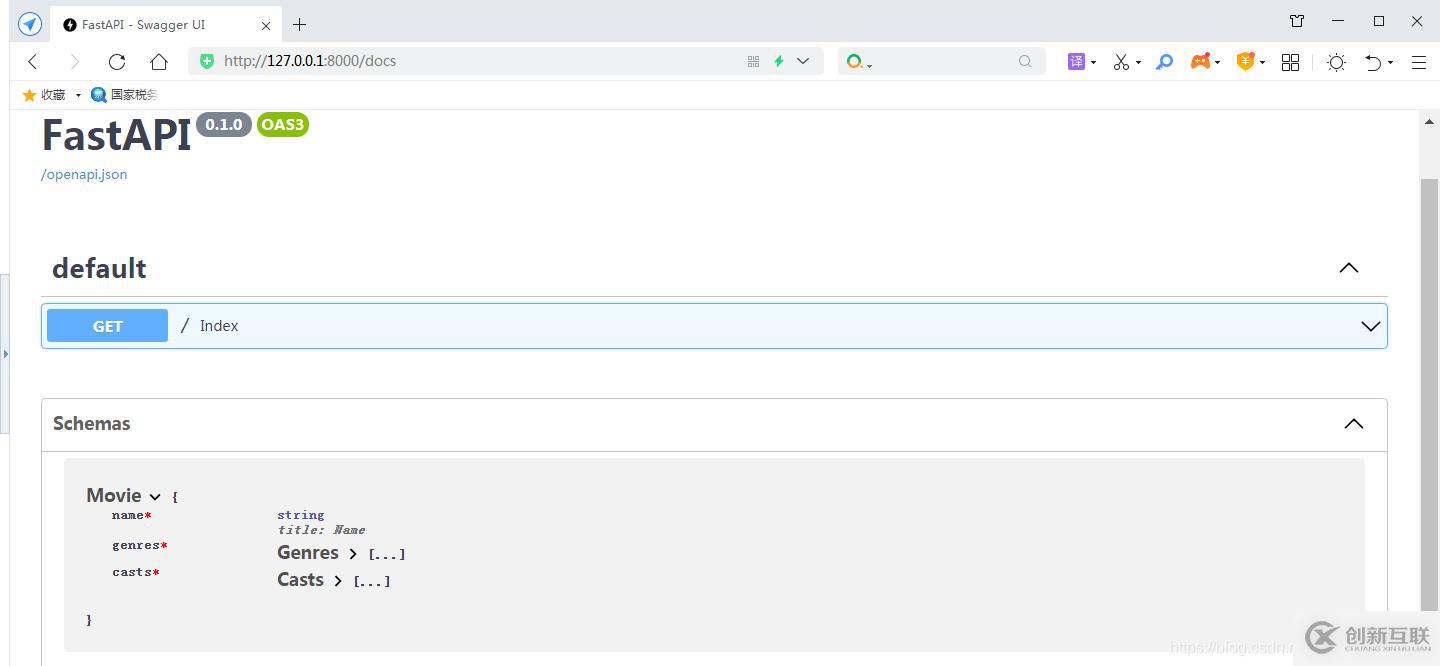The height and width of the screenshot is (666, 1440).
Task: Open the QR code icon in address bar
Action: 753,61
